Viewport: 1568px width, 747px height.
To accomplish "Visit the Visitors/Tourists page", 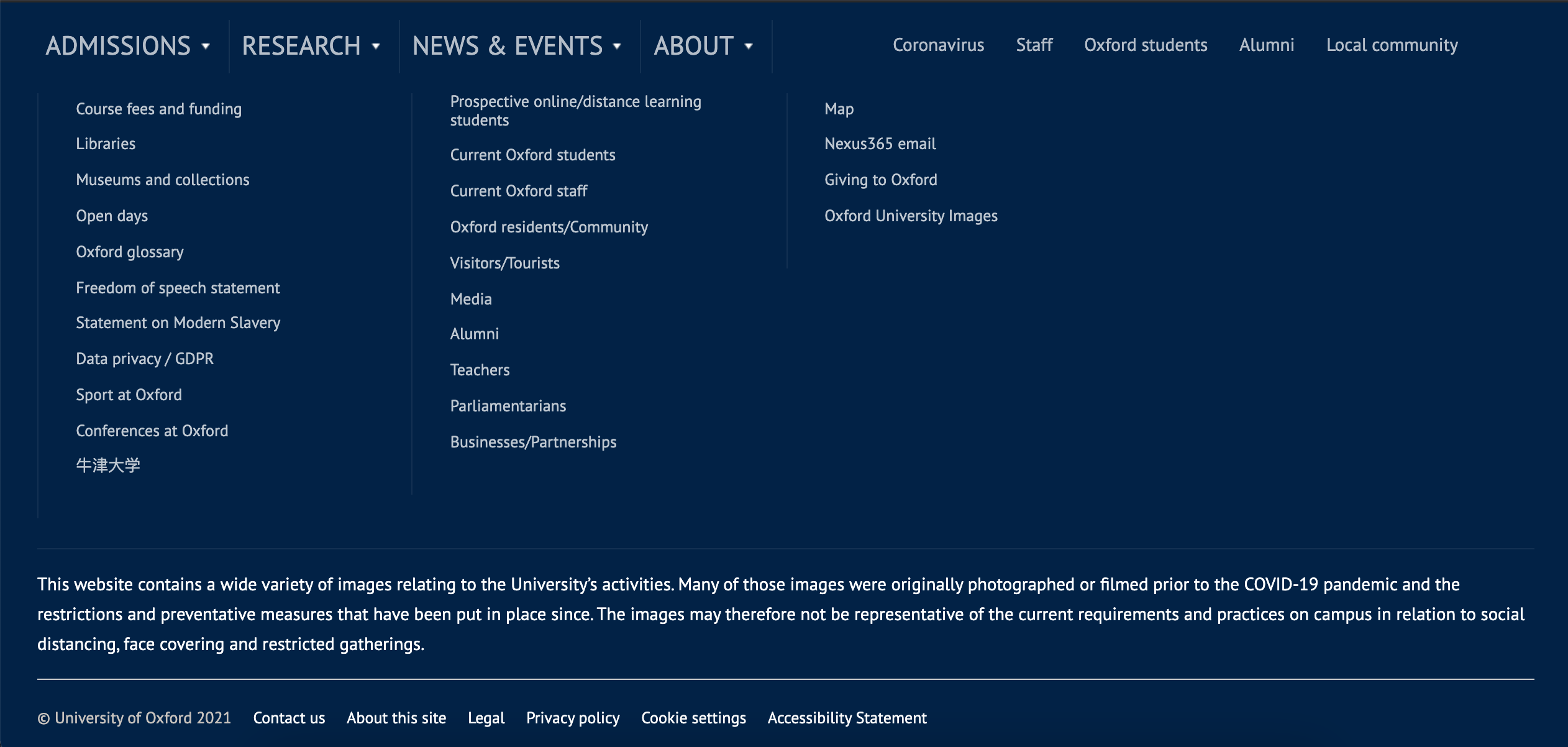I will click(x=504, y=263).
